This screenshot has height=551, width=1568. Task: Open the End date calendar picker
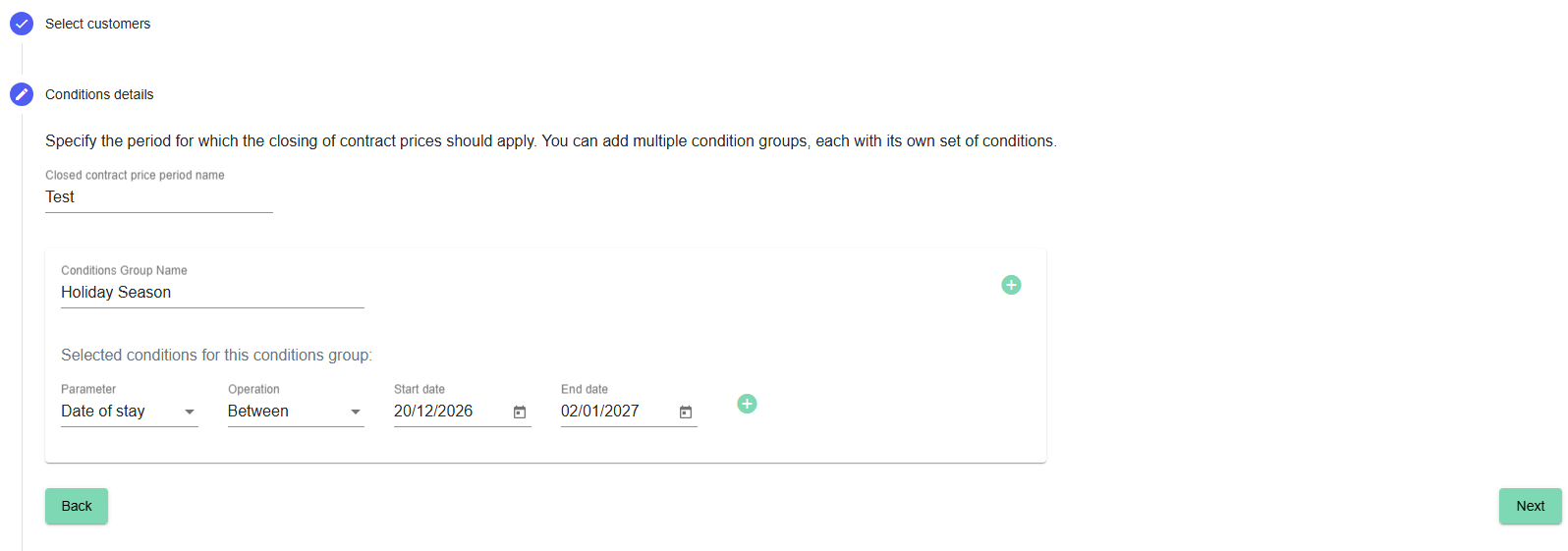[x=686, y=413]
